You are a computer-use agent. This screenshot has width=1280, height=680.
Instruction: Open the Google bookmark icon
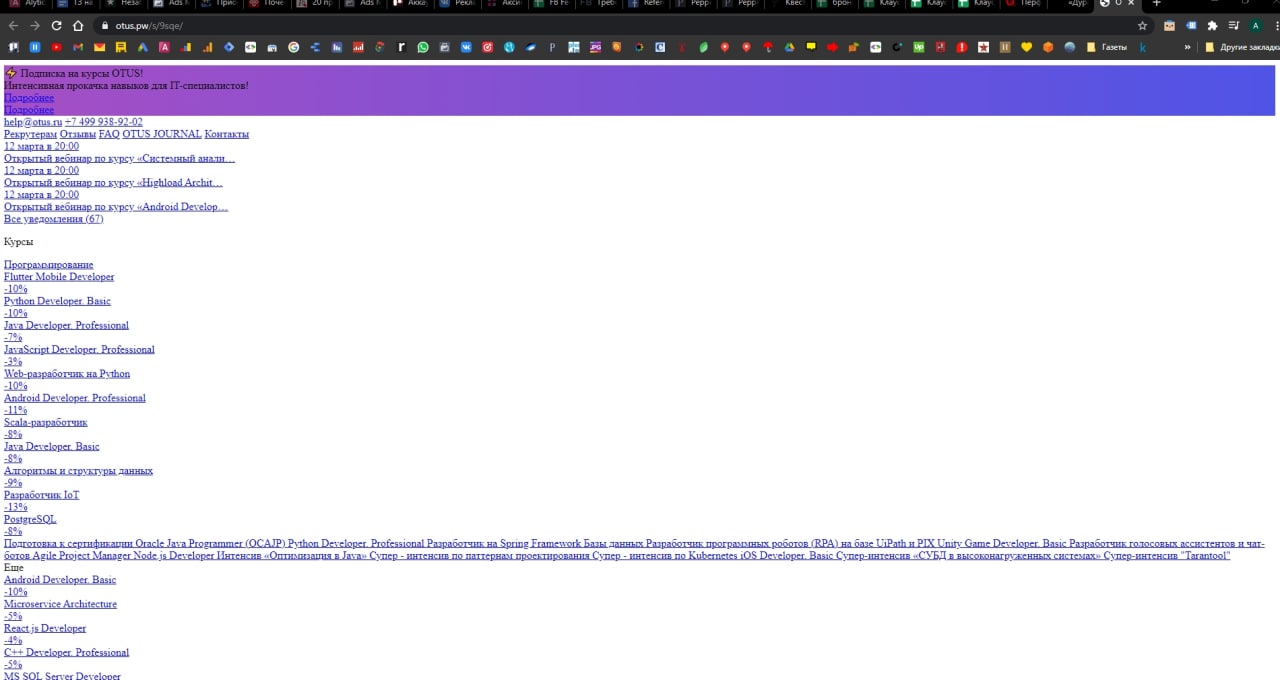click(293, 46)
